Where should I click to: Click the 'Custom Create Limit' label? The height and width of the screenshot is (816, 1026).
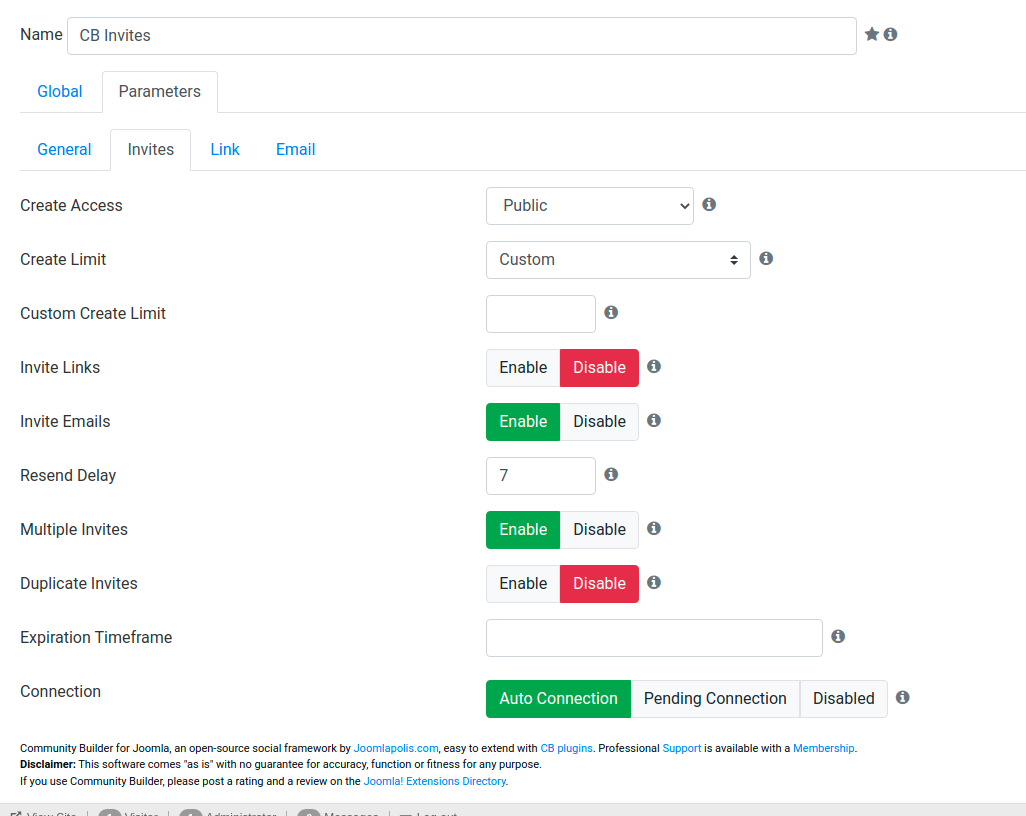tap(93, 313)
